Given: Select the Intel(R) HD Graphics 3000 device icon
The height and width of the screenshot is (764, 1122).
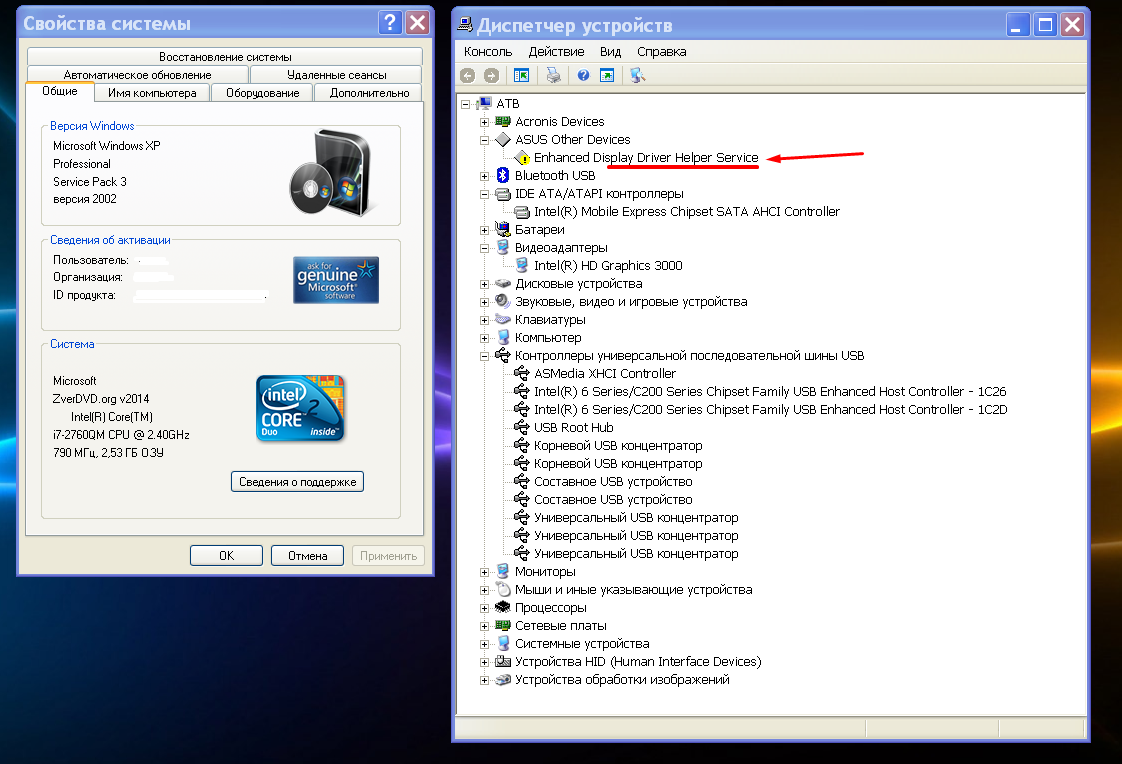Looking at the screenshot, I should pyautogui.click(x=522, y=265).
